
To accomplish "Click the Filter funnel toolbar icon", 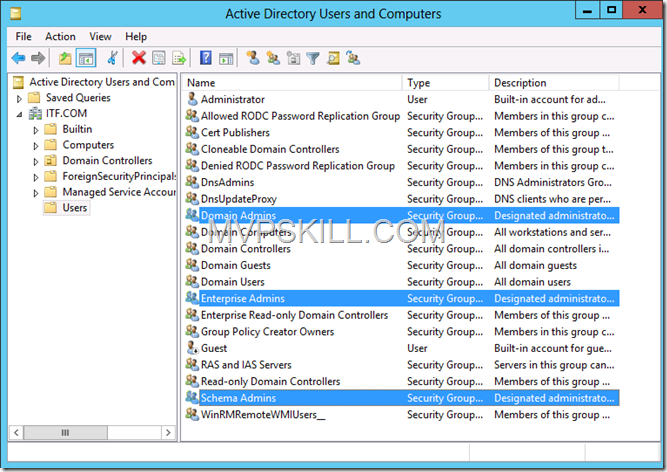I will 313,58.
